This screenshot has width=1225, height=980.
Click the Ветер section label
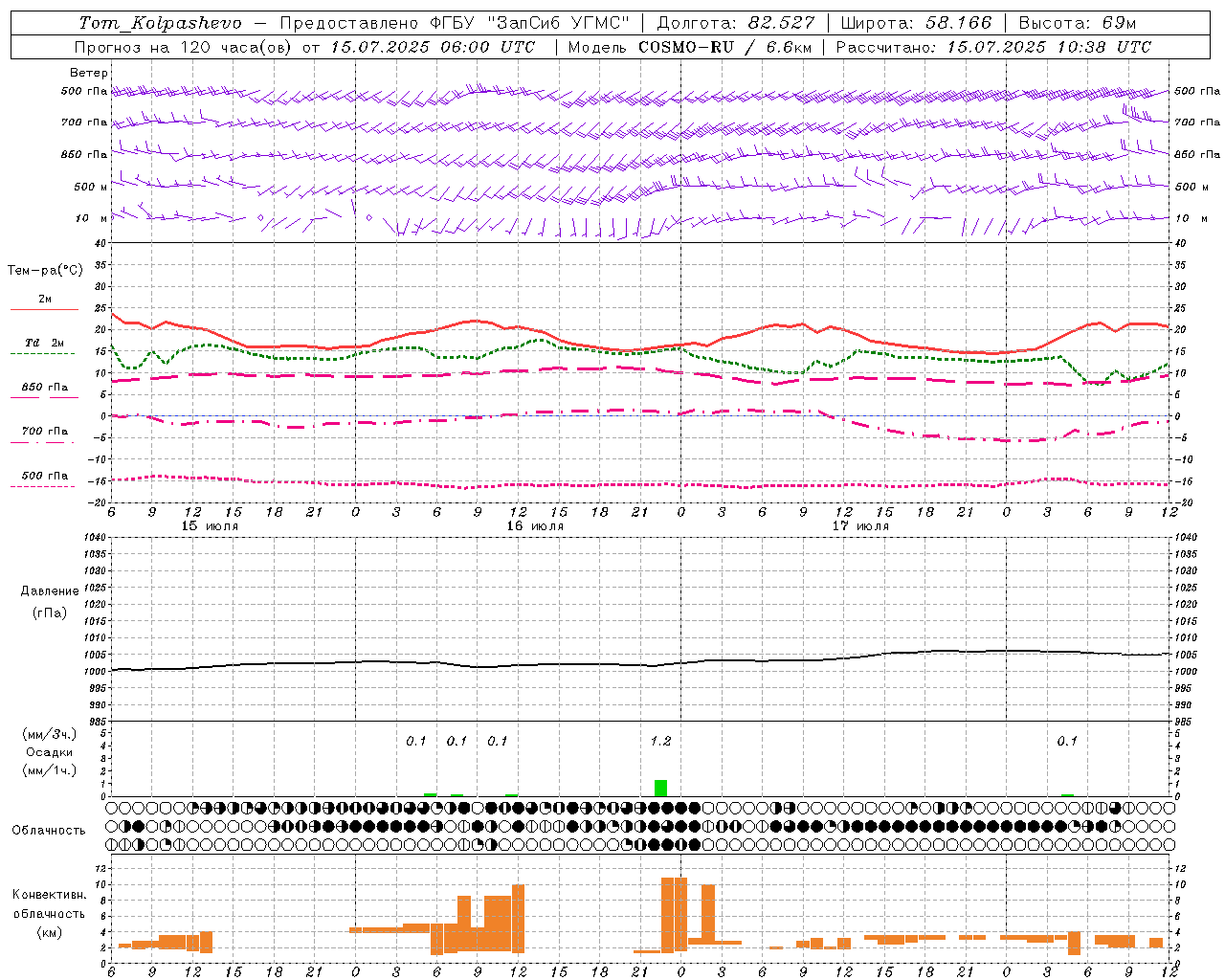[89, 73]
